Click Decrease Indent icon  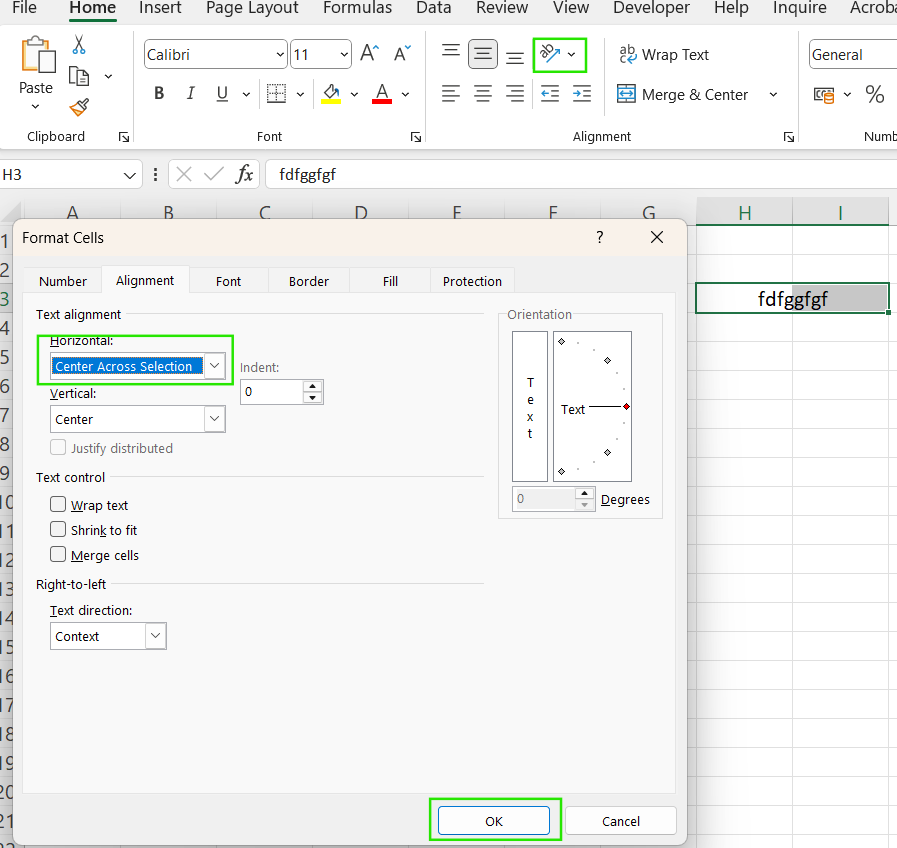pyautogui.click(x=550, y=93)
